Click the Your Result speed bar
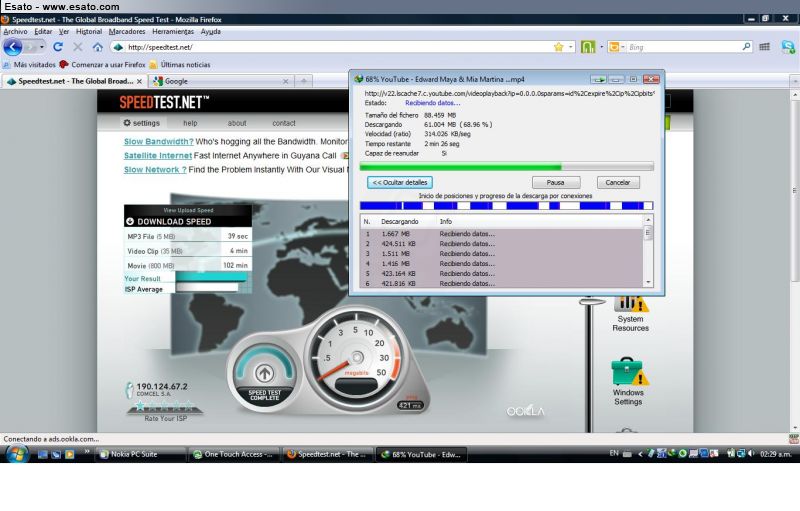The width and height of the screenshot is (800, 511). [211, 277]
